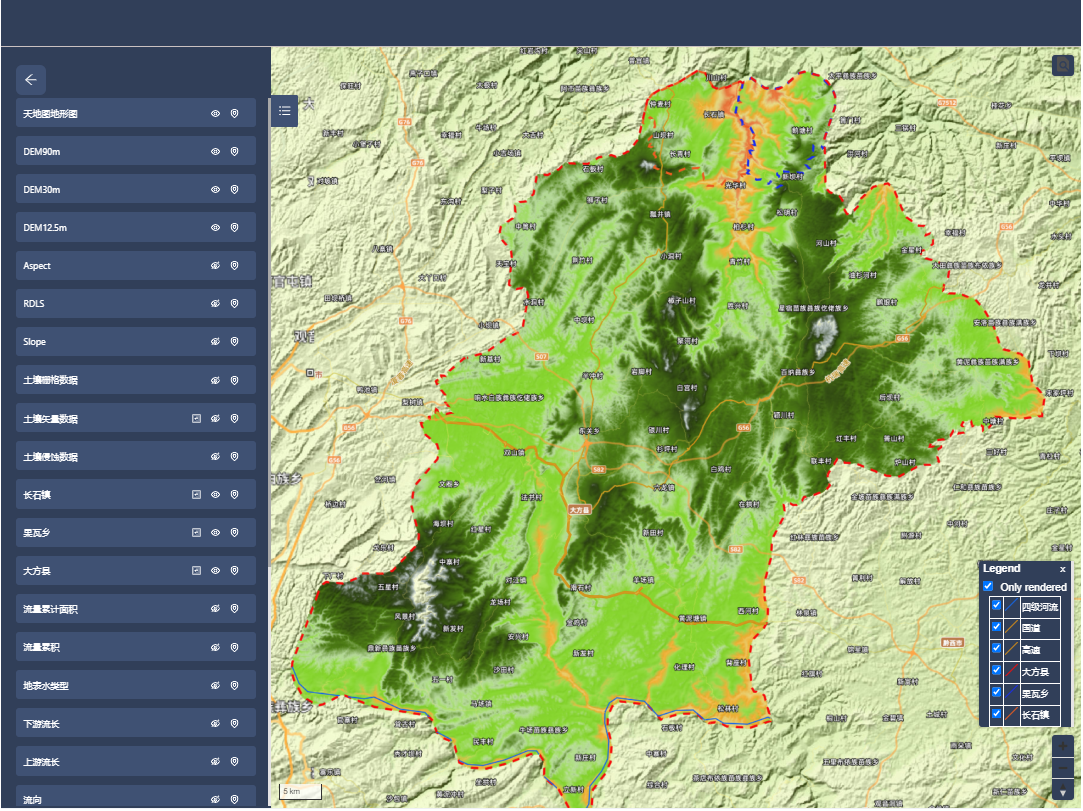The image size is (1083, 811).
Task: Locate the DEM90m layer with pin icon
Action: (235, 152)
